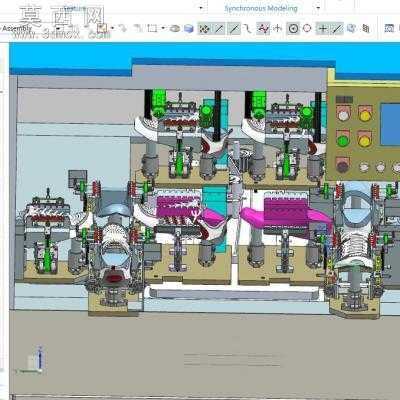400x400 pixels.
Task: Expand the Feature group dropdown arrow
Action: point(201,8)
